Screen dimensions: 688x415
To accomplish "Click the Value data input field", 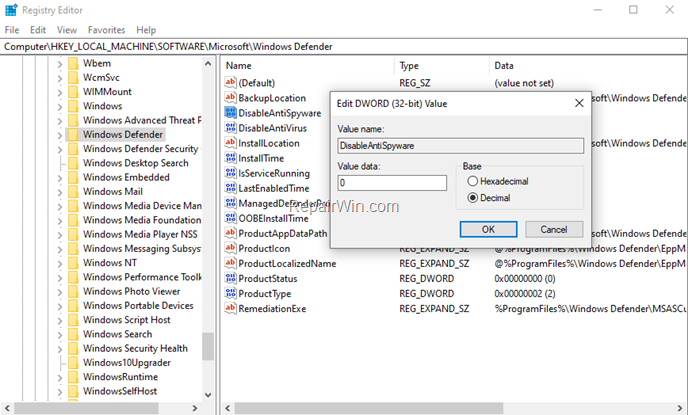I will [392, 182].
